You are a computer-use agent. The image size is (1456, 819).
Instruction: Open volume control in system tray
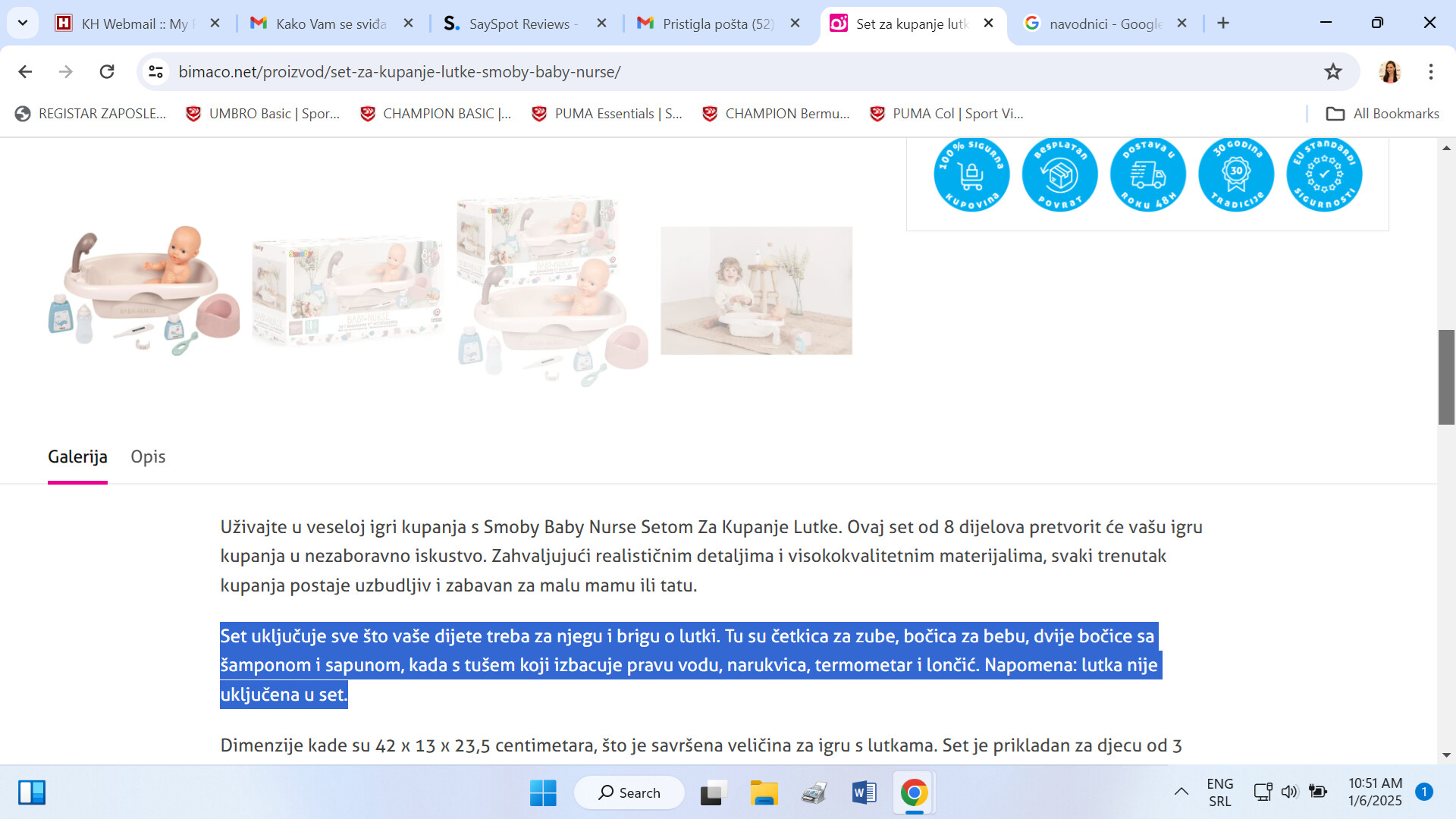click(1289, 792)
